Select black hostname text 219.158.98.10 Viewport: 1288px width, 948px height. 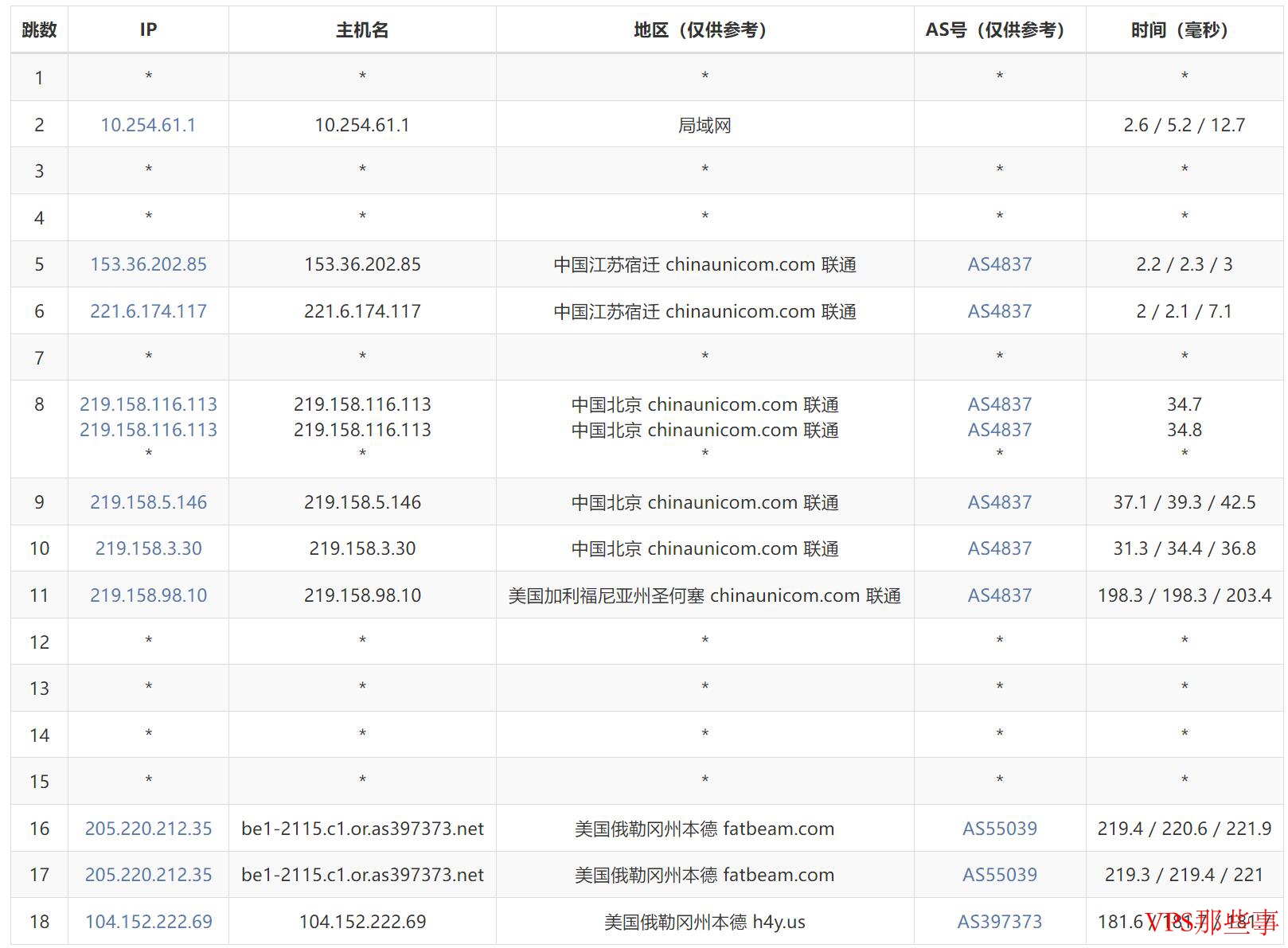point(362,595)
